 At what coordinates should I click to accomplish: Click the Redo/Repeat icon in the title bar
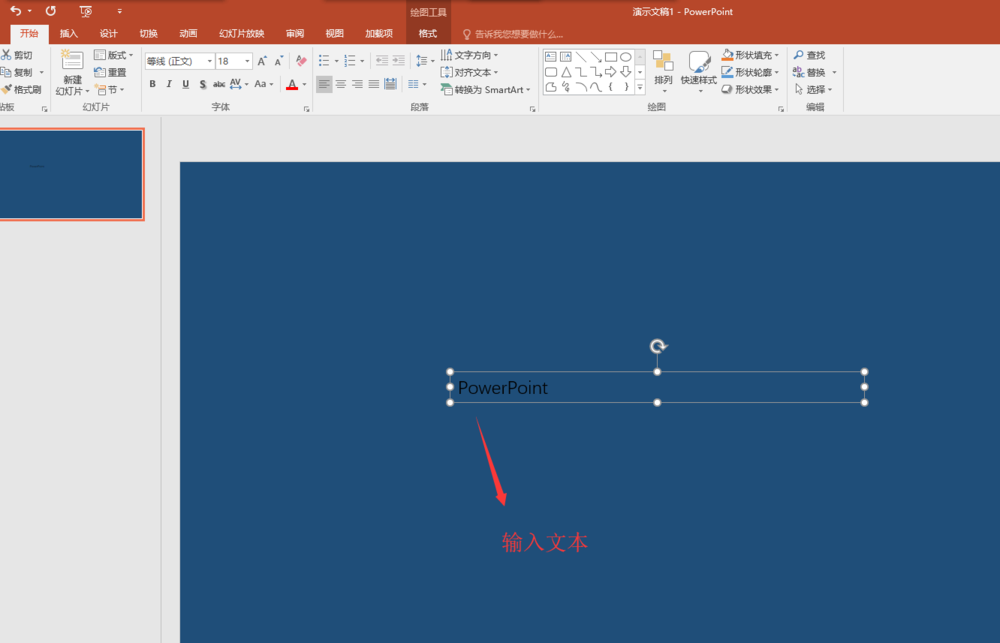[50, 11]
